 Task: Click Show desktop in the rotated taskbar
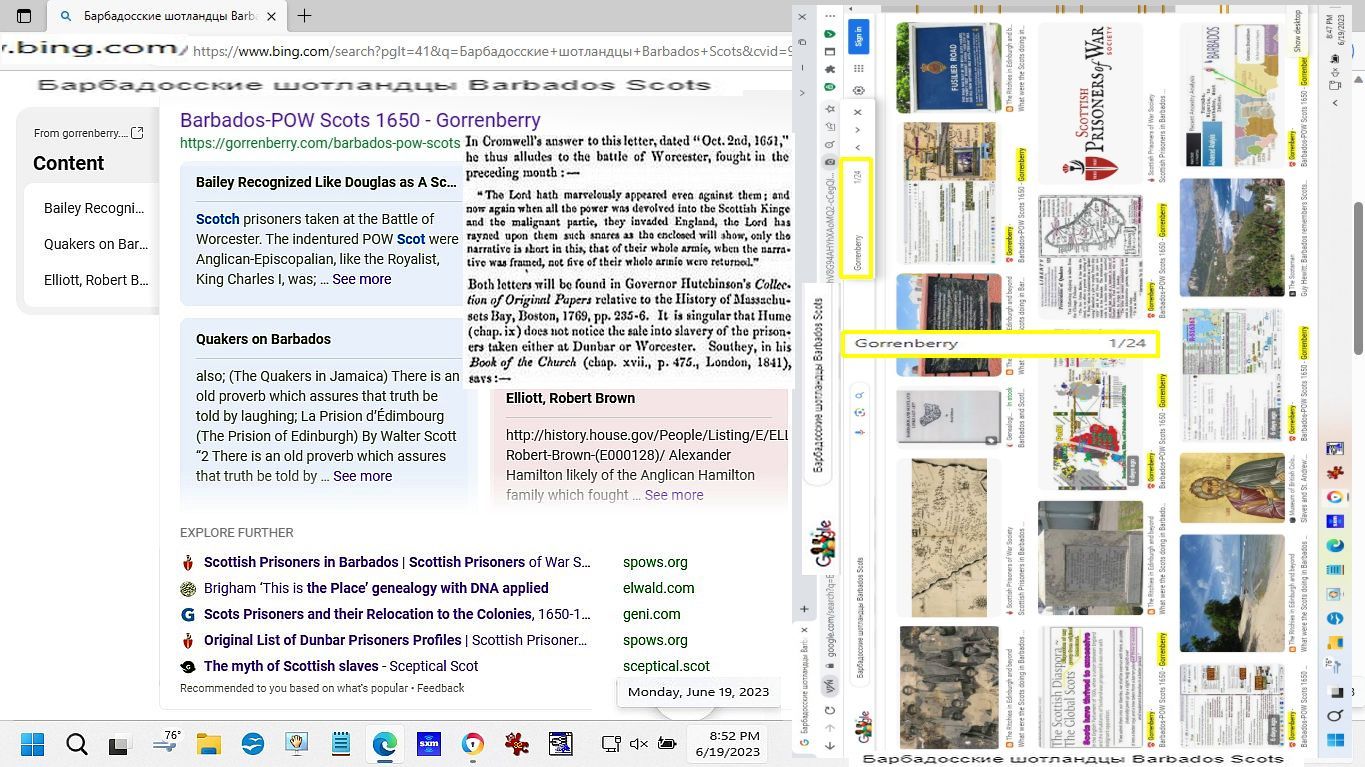click(1299, 30)
